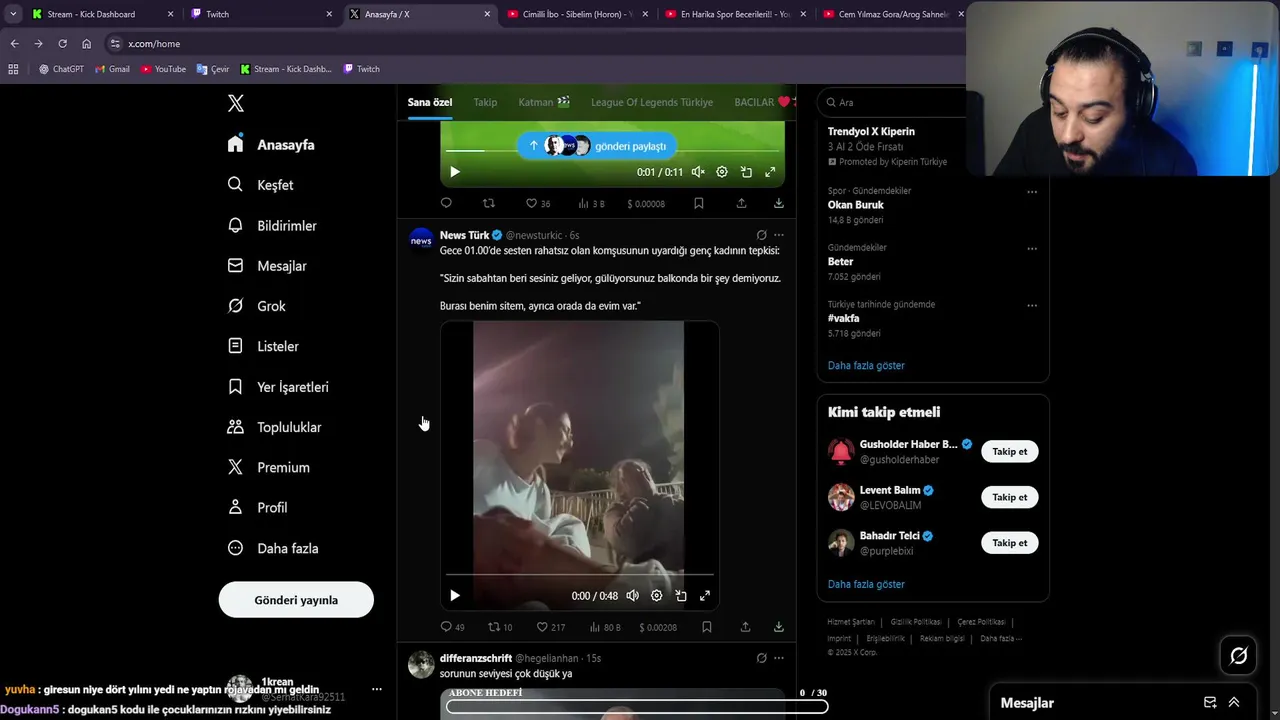Viewport: 1280px width, 720px height.
Task: Open Keşfet search page
Action: [260, 185]
